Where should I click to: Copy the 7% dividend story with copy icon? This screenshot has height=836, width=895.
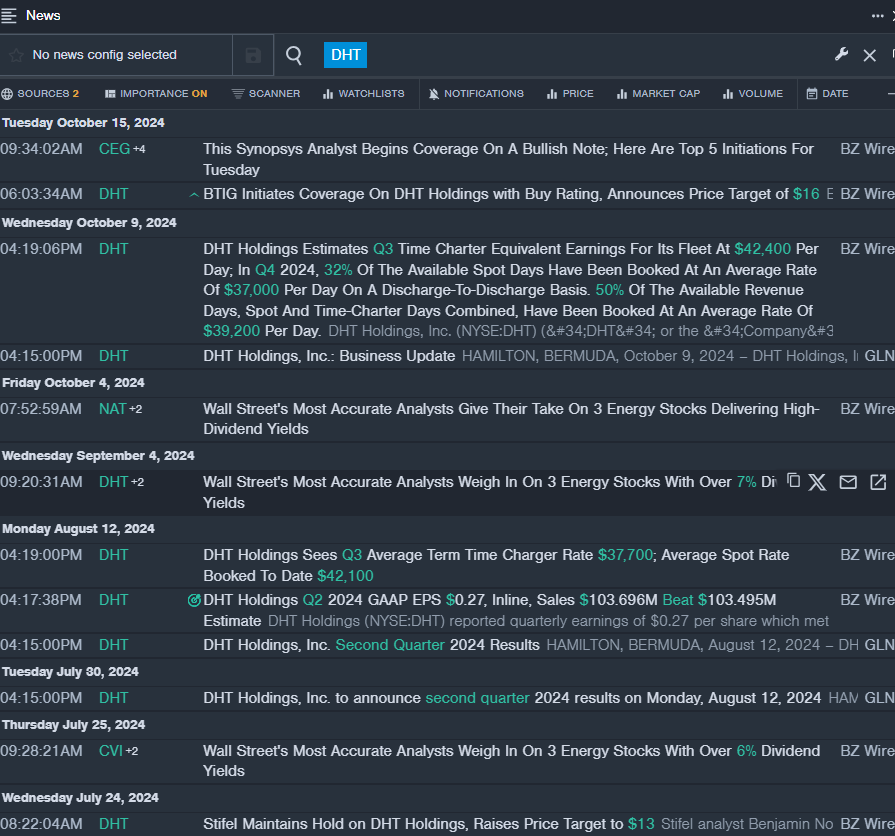(x=793, y=480)
